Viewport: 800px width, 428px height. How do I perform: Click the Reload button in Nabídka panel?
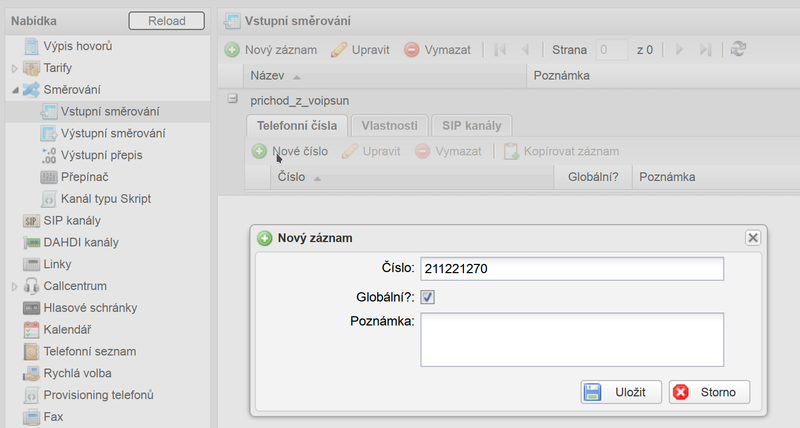(x=166, y=21)
